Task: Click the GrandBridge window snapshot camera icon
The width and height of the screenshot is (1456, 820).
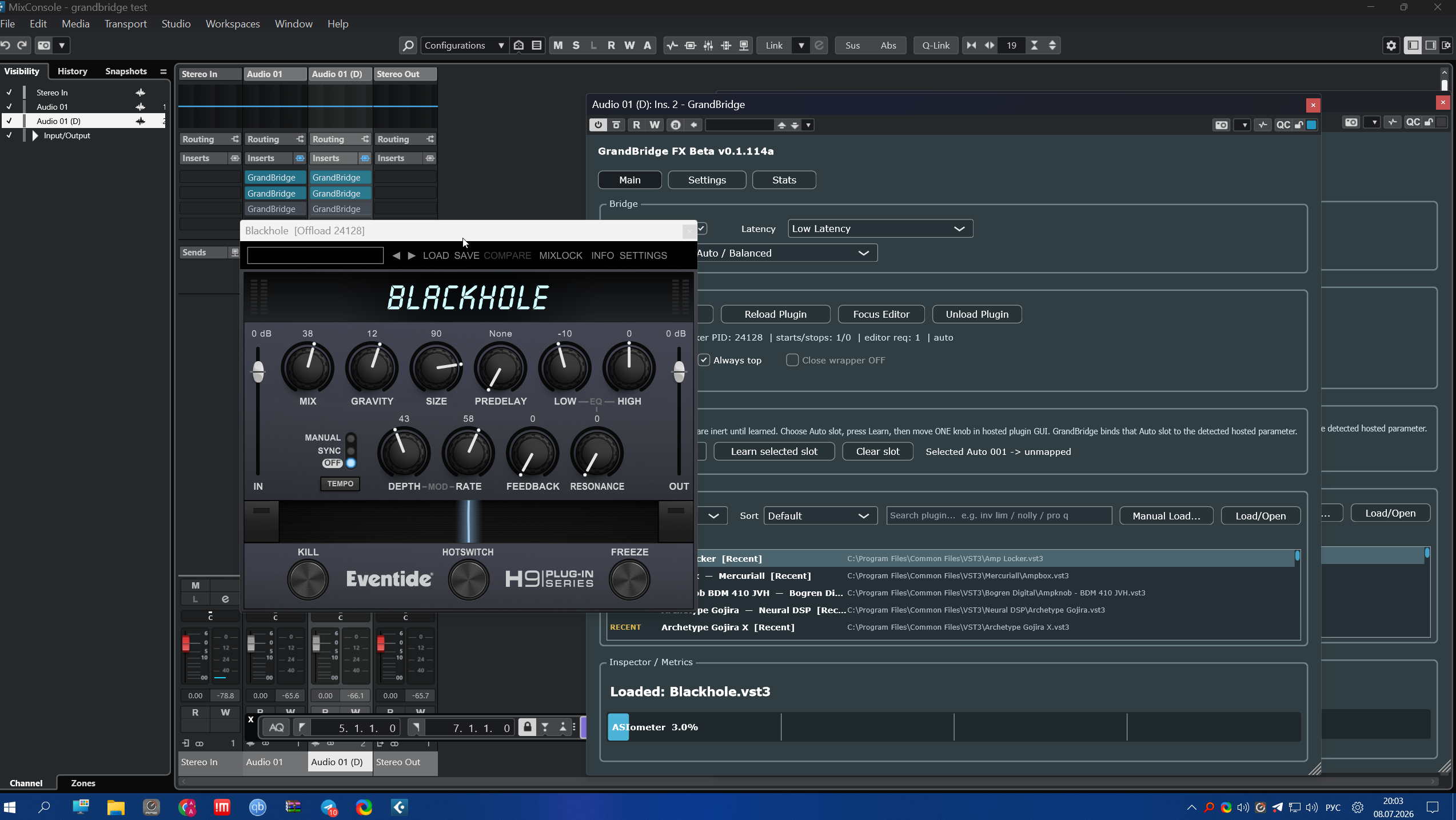Action: coord(1221,125)
